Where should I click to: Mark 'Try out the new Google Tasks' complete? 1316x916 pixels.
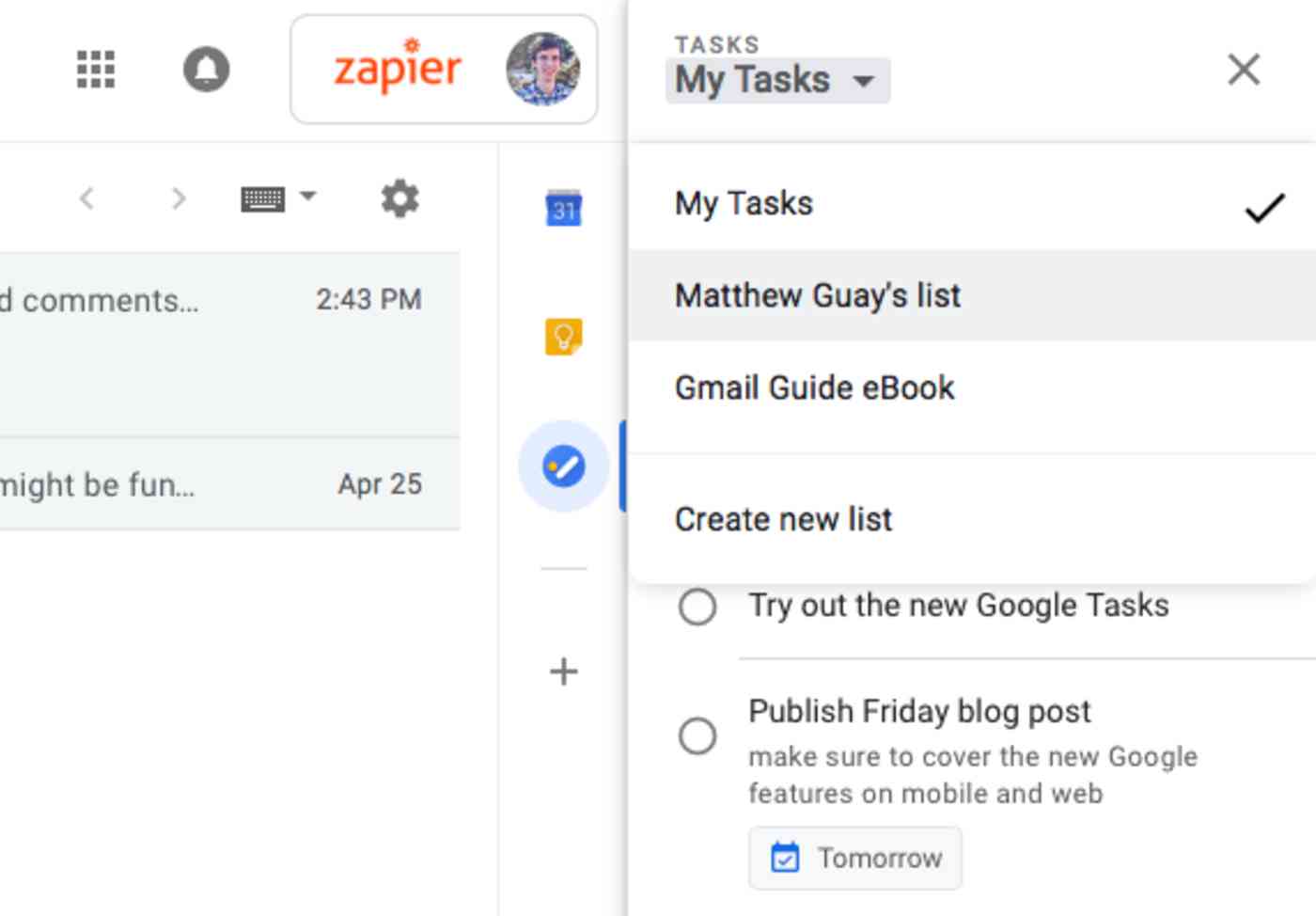coord(697,607)
